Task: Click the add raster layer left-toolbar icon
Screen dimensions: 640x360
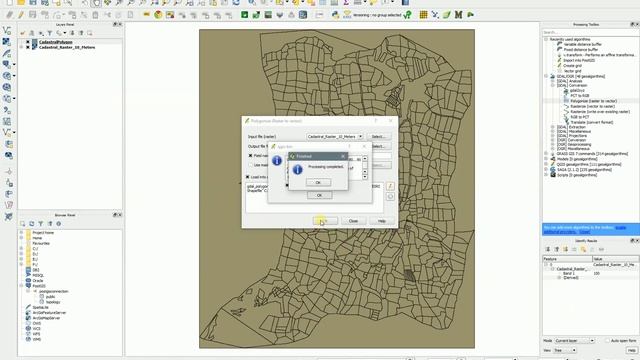Action: [x=7, y=42]
